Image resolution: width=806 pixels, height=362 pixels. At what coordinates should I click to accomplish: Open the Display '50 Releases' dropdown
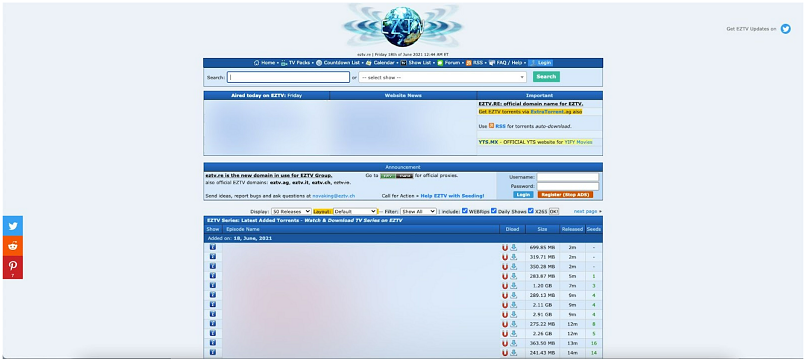(291, 211)
